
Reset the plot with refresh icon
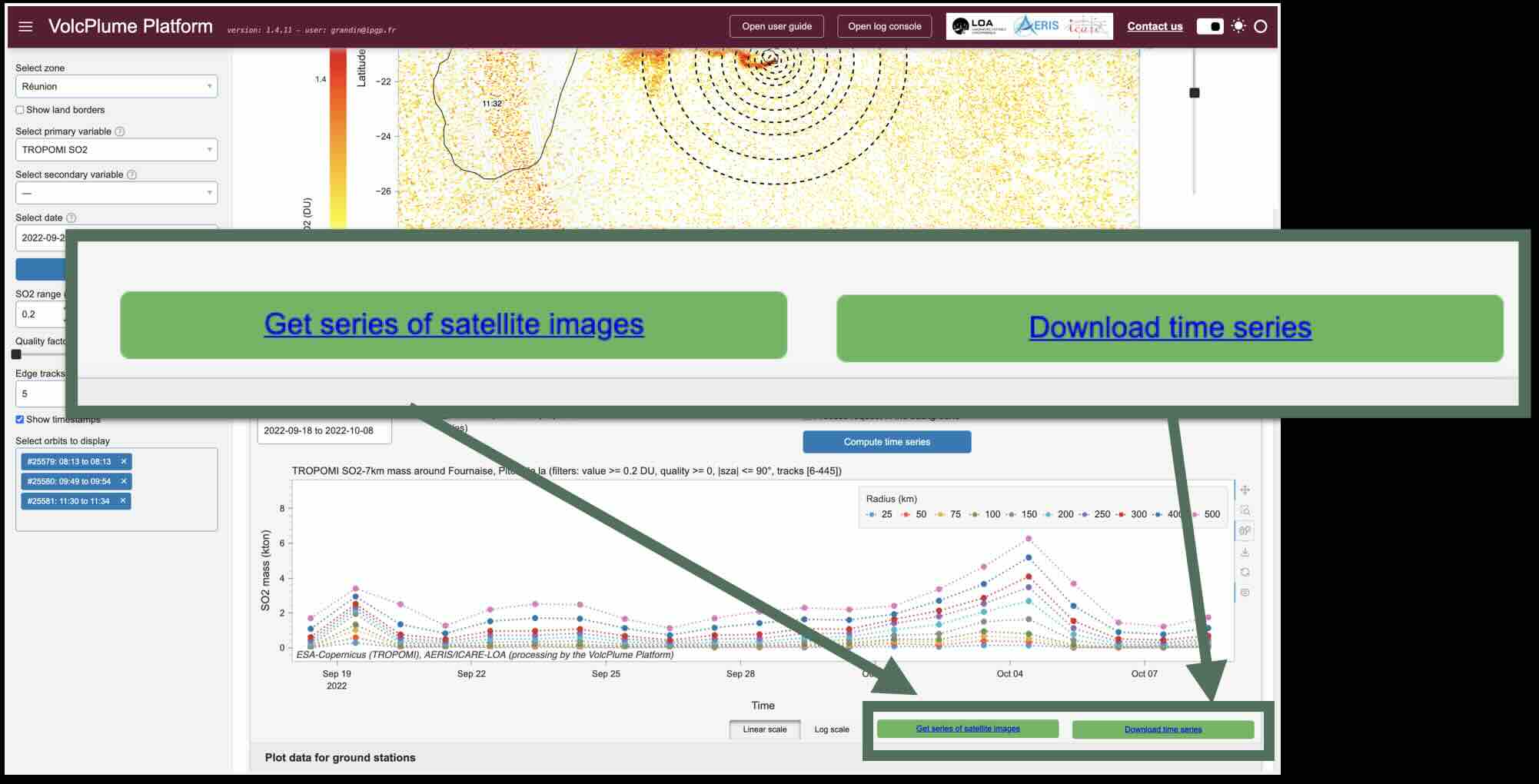click(x=1245, y=573)
